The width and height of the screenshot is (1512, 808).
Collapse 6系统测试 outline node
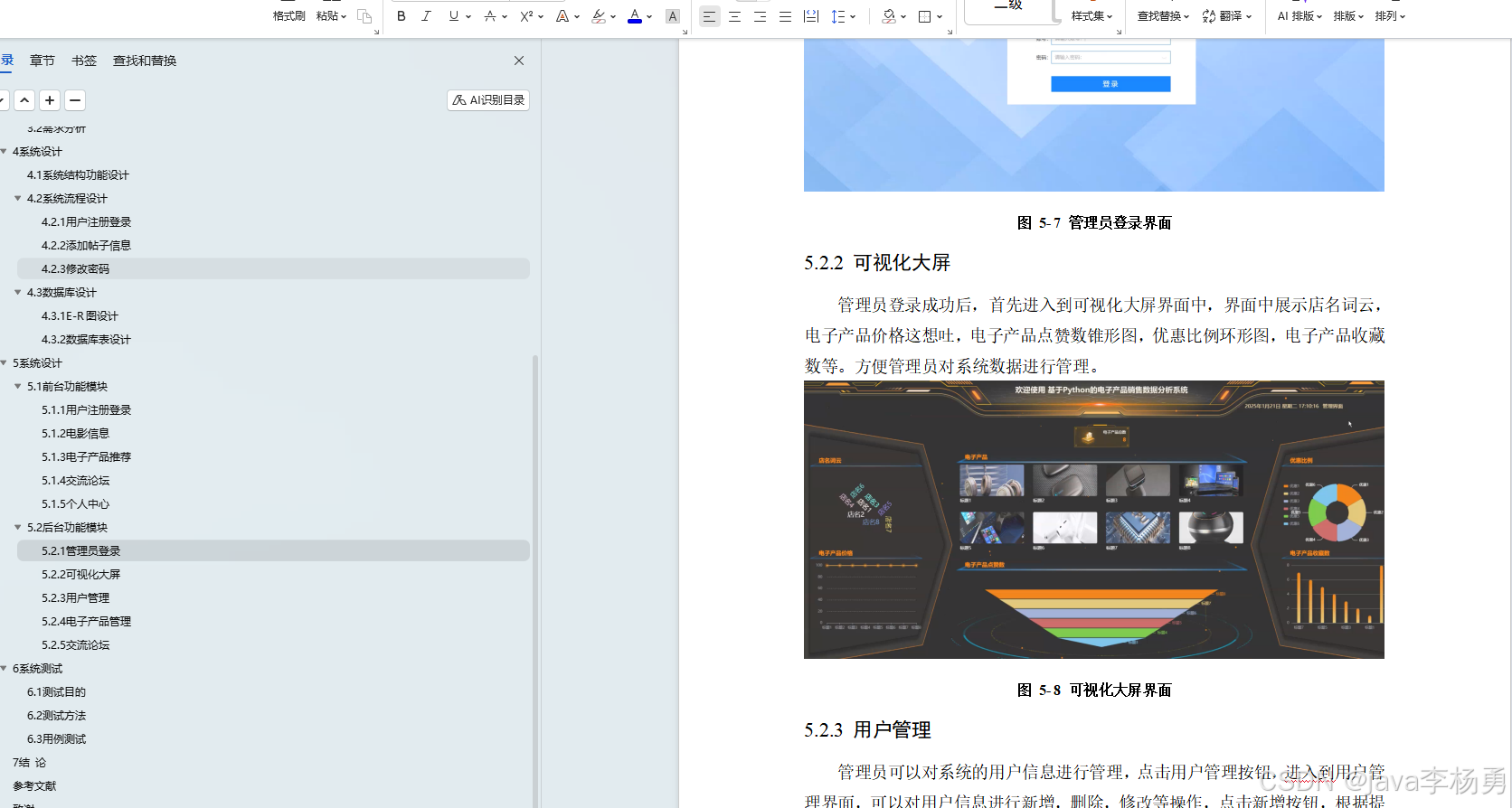tap(4, 669)
